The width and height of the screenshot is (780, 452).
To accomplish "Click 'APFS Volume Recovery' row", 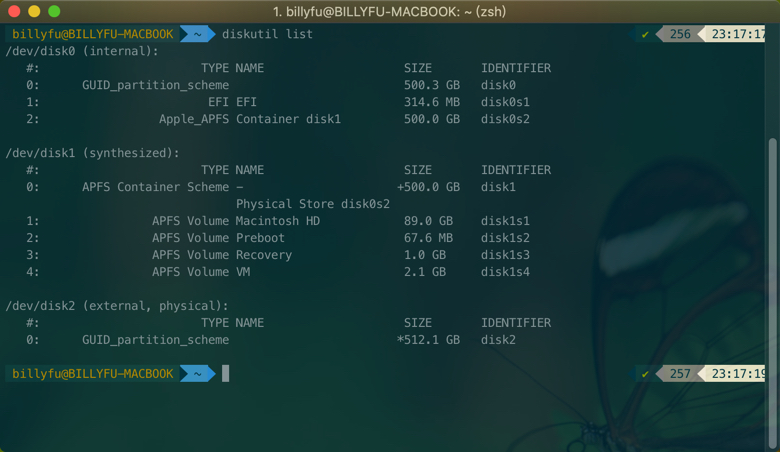I will click(222, 255).
